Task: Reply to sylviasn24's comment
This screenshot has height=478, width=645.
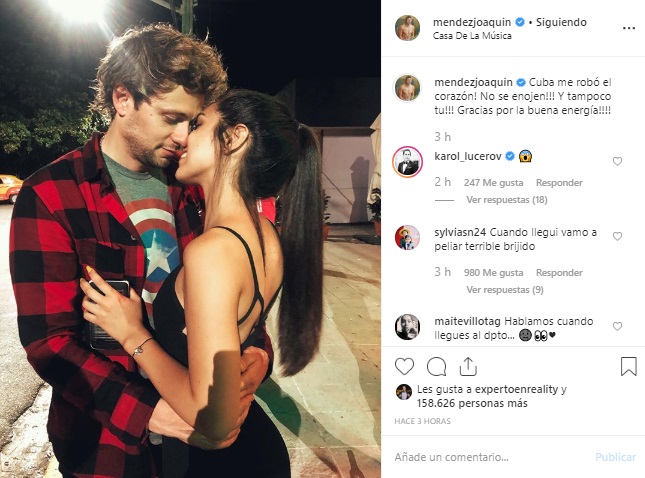Action: click(559, 273)
